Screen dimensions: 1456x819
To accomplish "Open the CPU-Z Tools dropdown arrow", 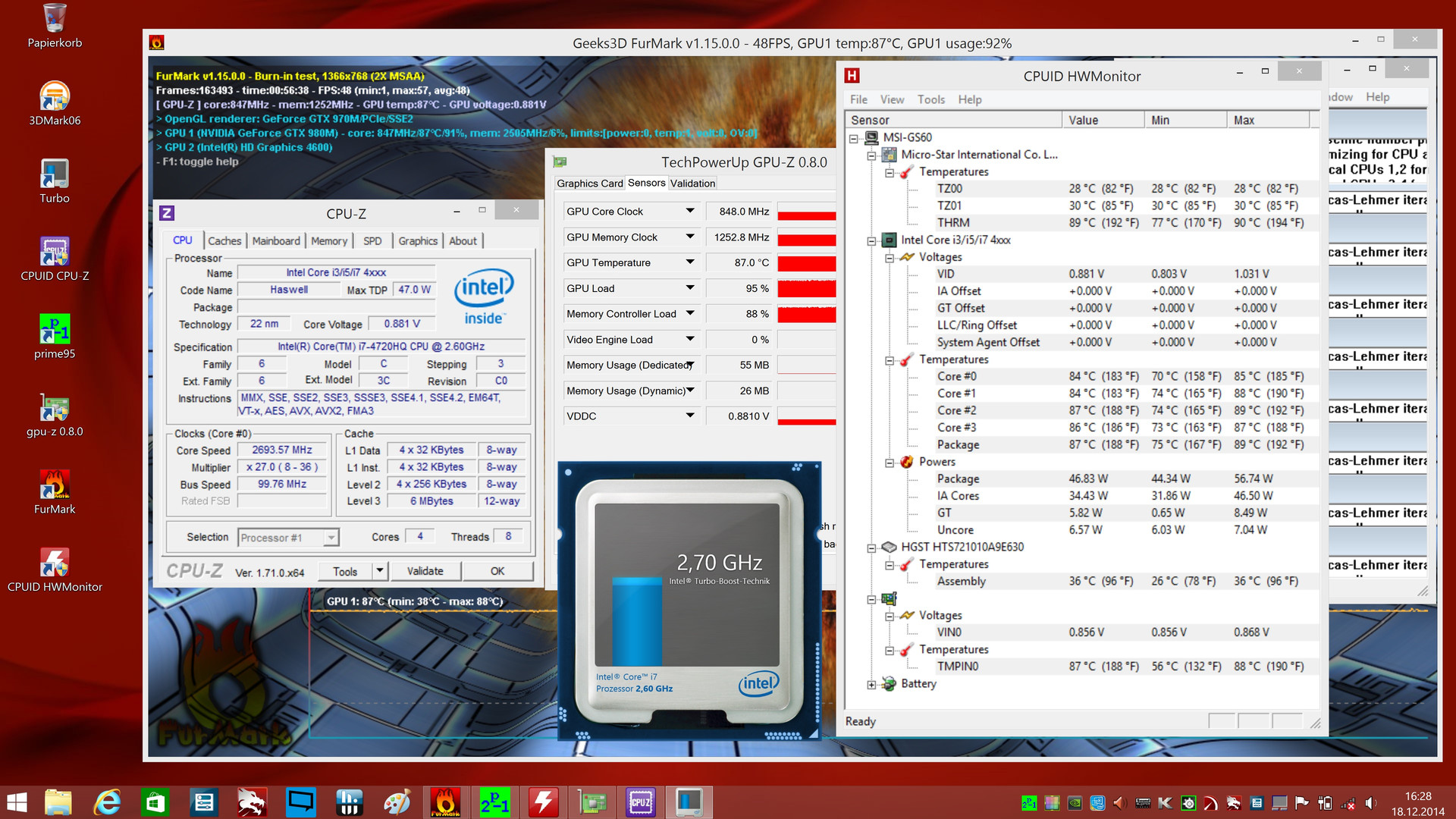I will (x=380, y=571).
